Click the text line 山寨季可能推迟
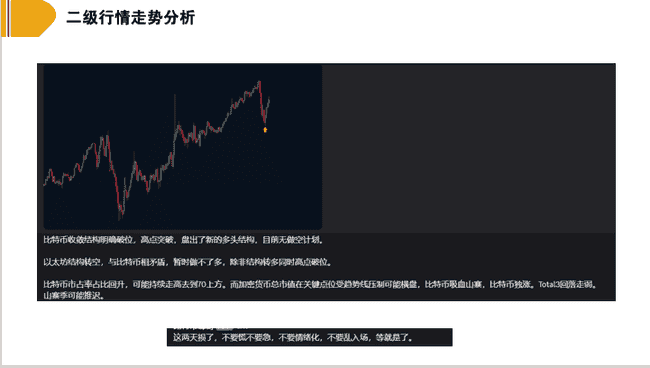This screenshot has width=650, height=368. [74, 296]
